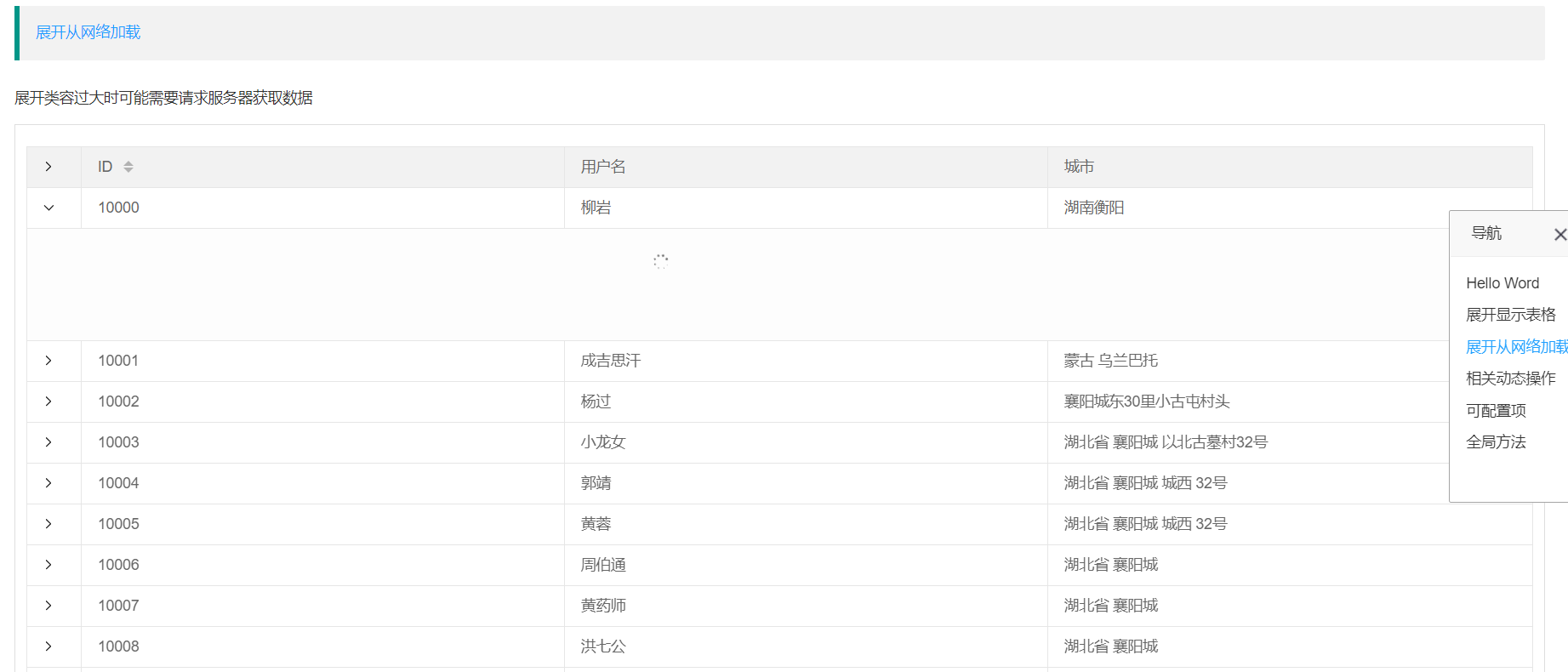Jump to 展开显示表格 section
Image resolution: width=1568 pixels, height=672 pixels.
point(1510,315)
